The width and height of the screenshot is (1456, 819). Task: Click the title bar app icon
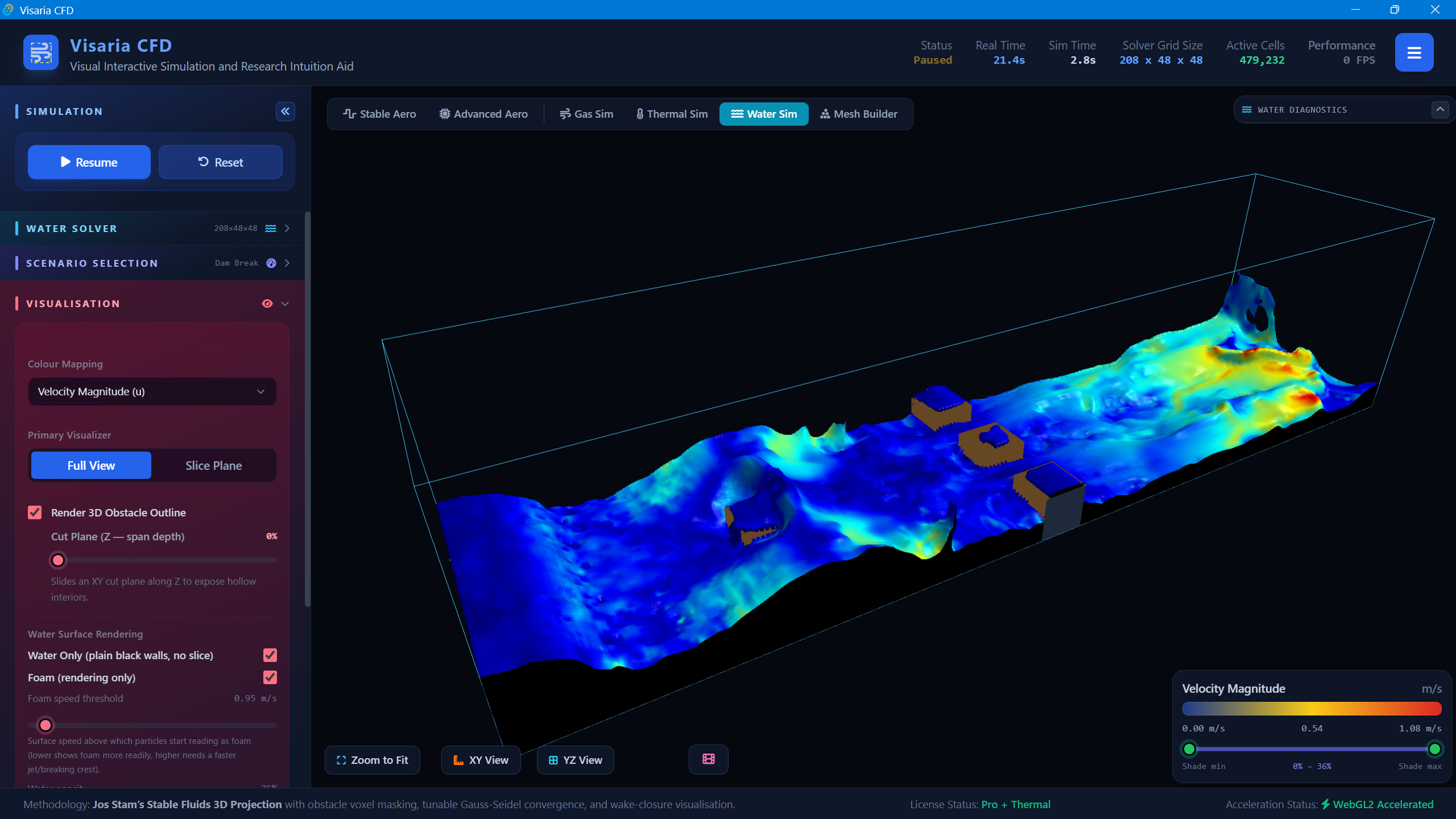click(8, 10)
